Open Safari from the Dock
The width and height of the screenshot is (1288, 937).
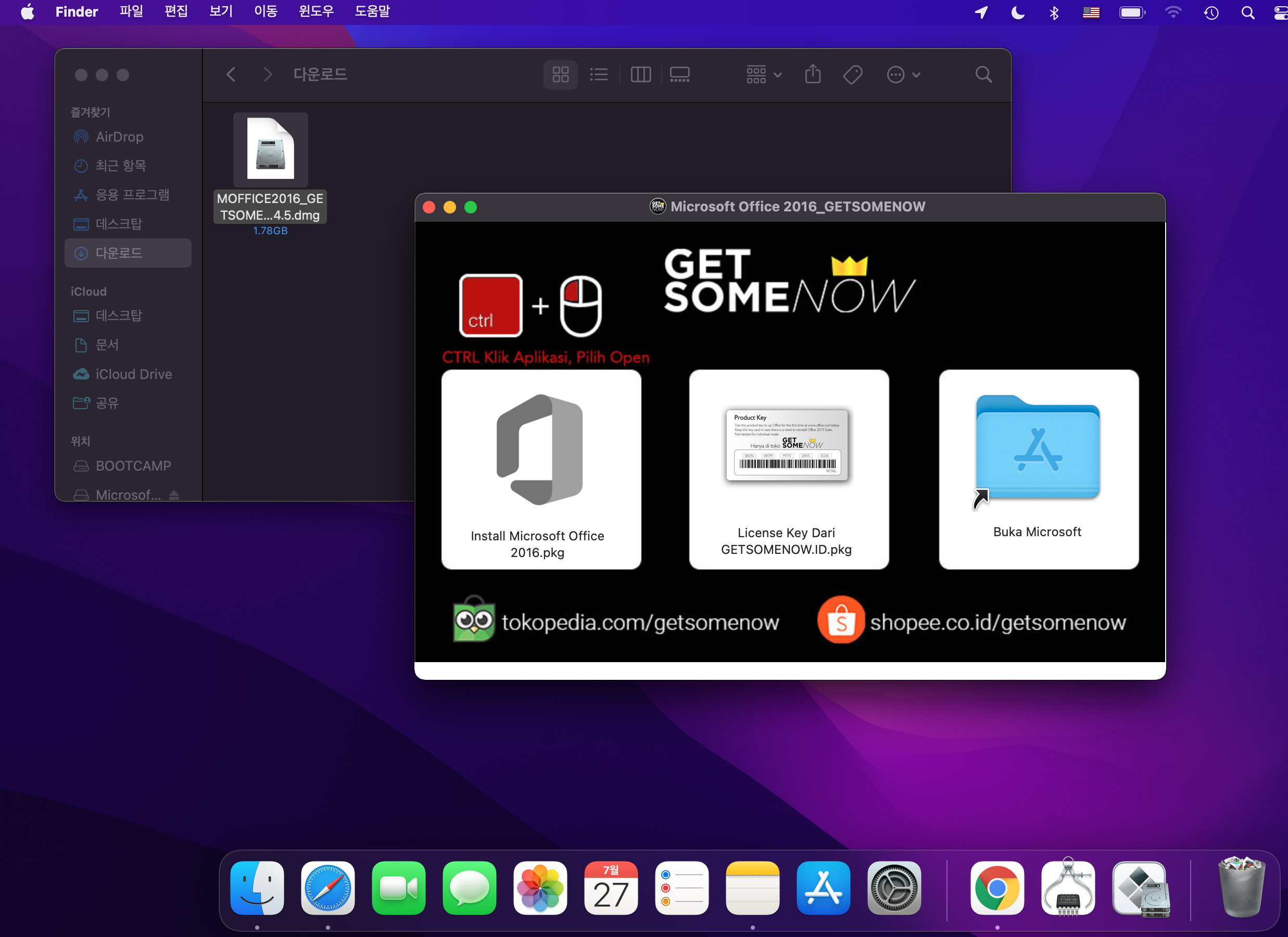(x=328, y=888)
